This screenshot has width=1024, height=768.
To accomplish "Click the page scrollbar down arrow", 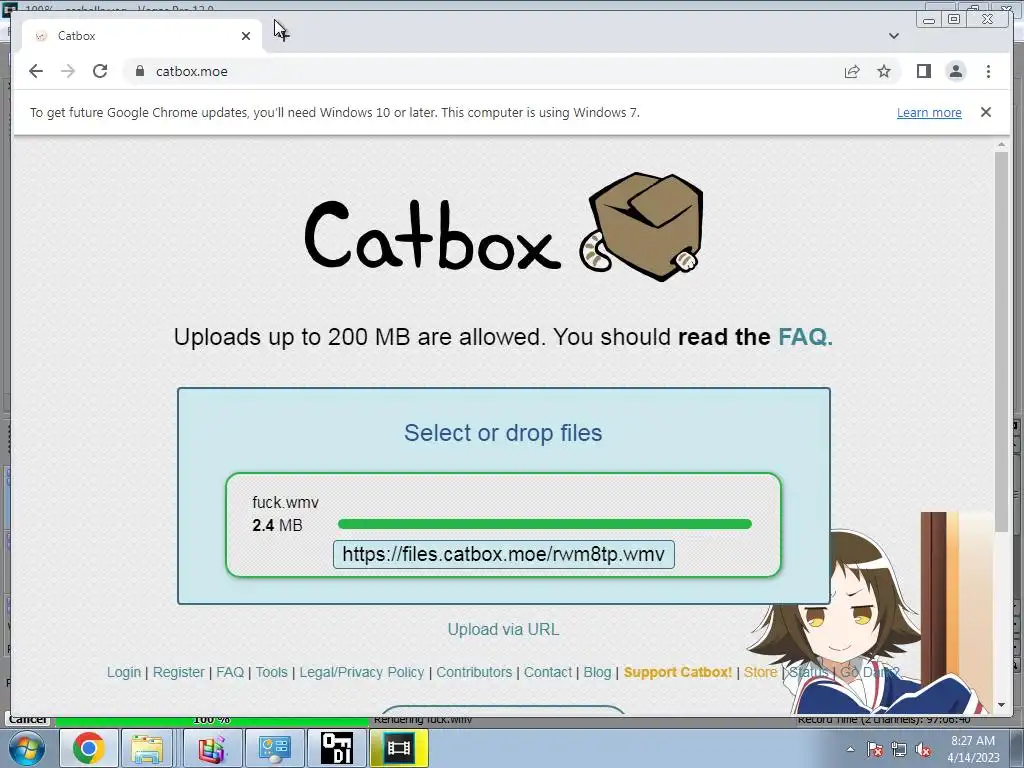I will pyautogui.click(x=1001, y=705).
